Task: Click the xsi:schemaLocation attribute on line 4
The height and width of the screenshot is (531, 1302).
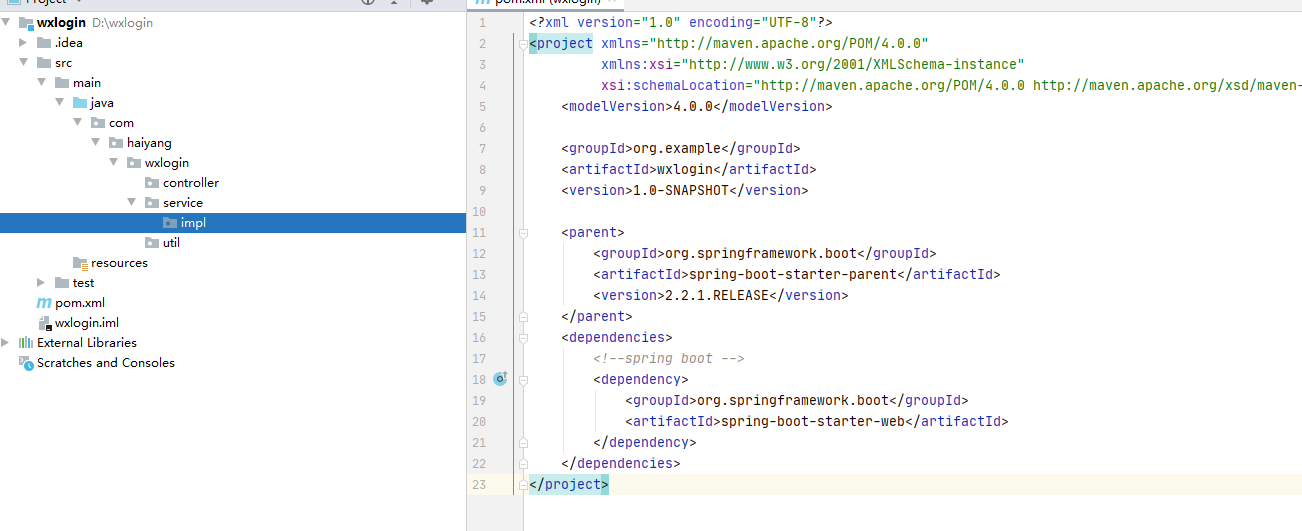Action: click(x=673, y=85)
